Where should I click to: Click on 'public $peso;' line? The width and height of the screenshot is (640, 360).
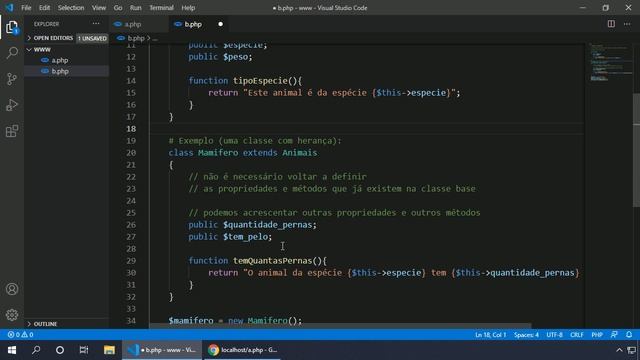pos(220,57)
